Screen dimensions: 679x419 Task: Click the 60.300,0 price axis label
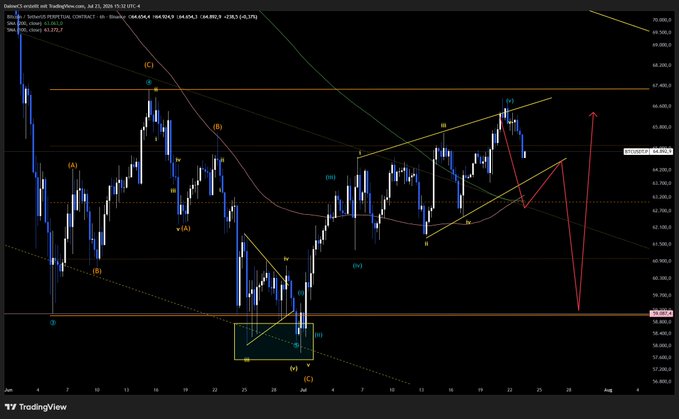(662, 278)
